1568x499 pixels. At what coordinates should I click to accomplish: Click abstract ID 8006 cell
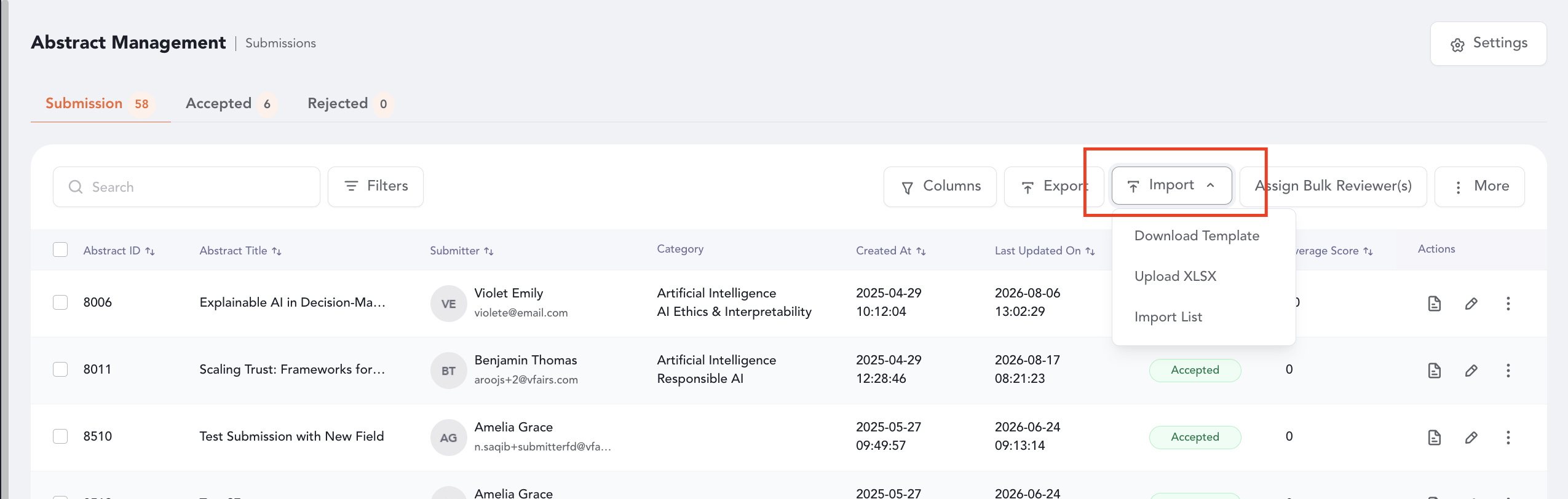point(98,302)
